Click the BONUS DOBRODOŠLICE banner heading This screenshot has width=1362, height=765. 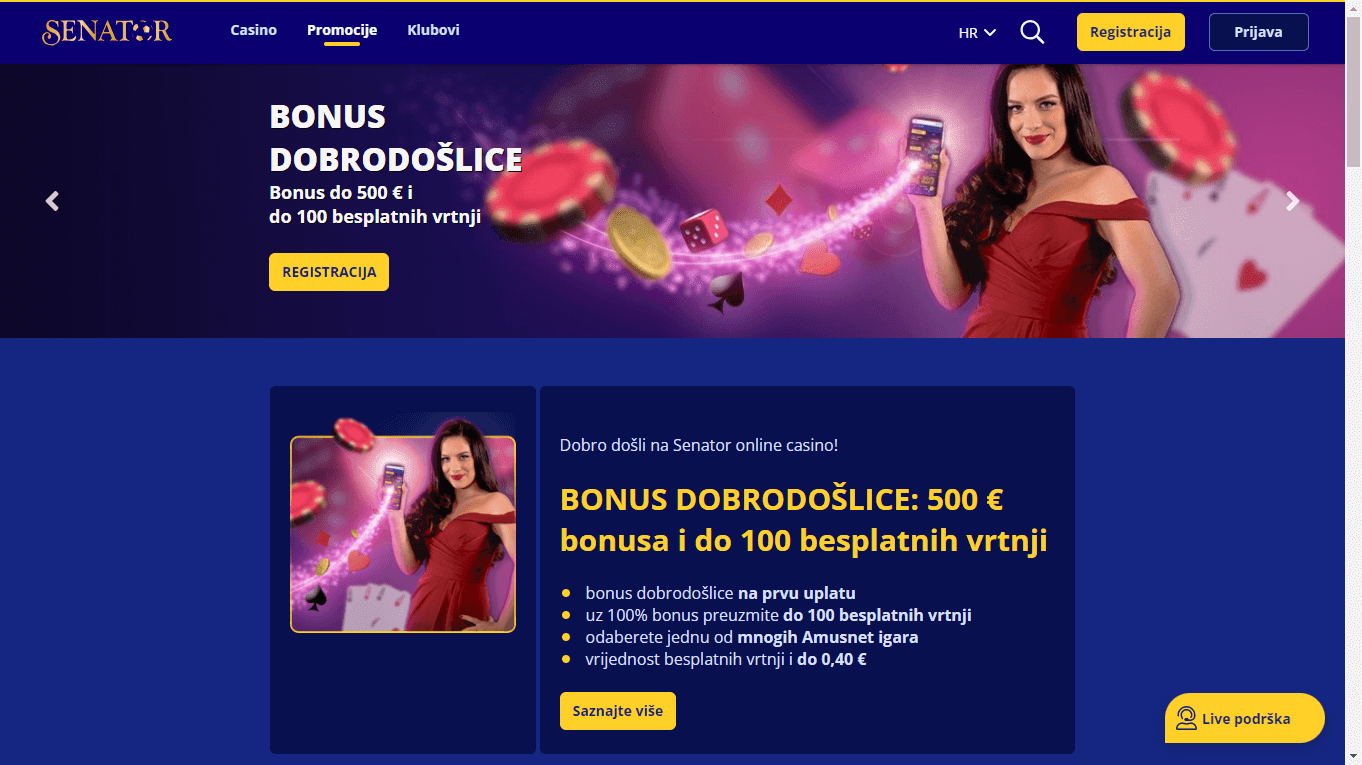click(x=396, y=138)
